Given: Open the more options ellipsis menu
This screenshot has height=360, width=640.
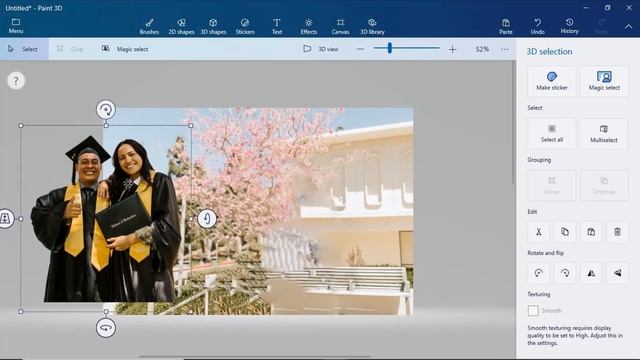Looking at the screenshot, I should (505, 49).
